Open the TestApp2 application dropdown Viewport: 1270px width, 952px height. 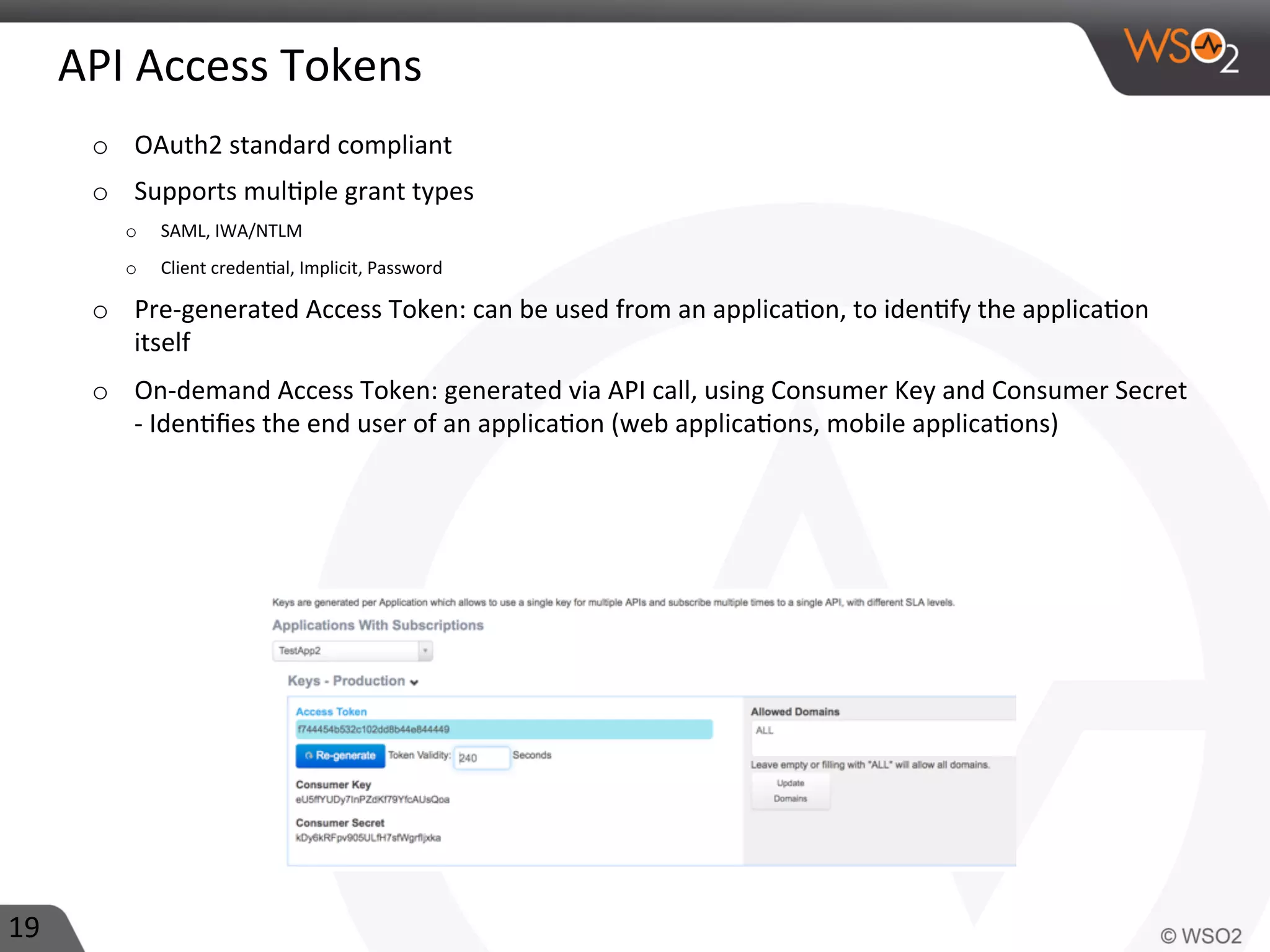[x=352, y=651]
